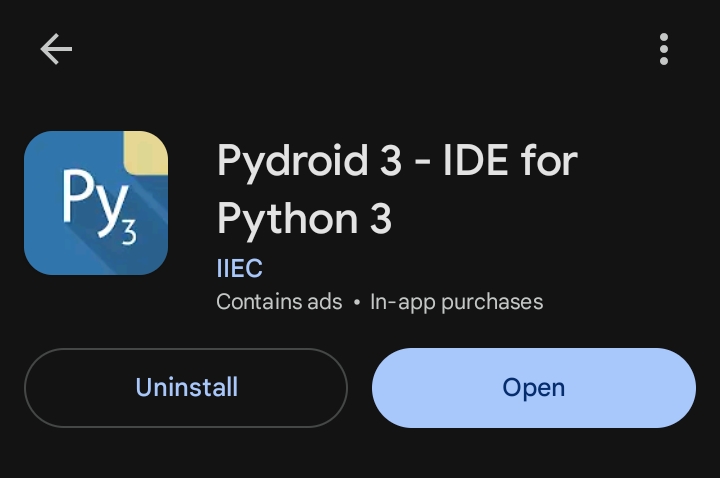The height and width of the screenshot is (478, 720).
Task: Uninstall Pydroid 3 from the device
Action: (186, 388)
